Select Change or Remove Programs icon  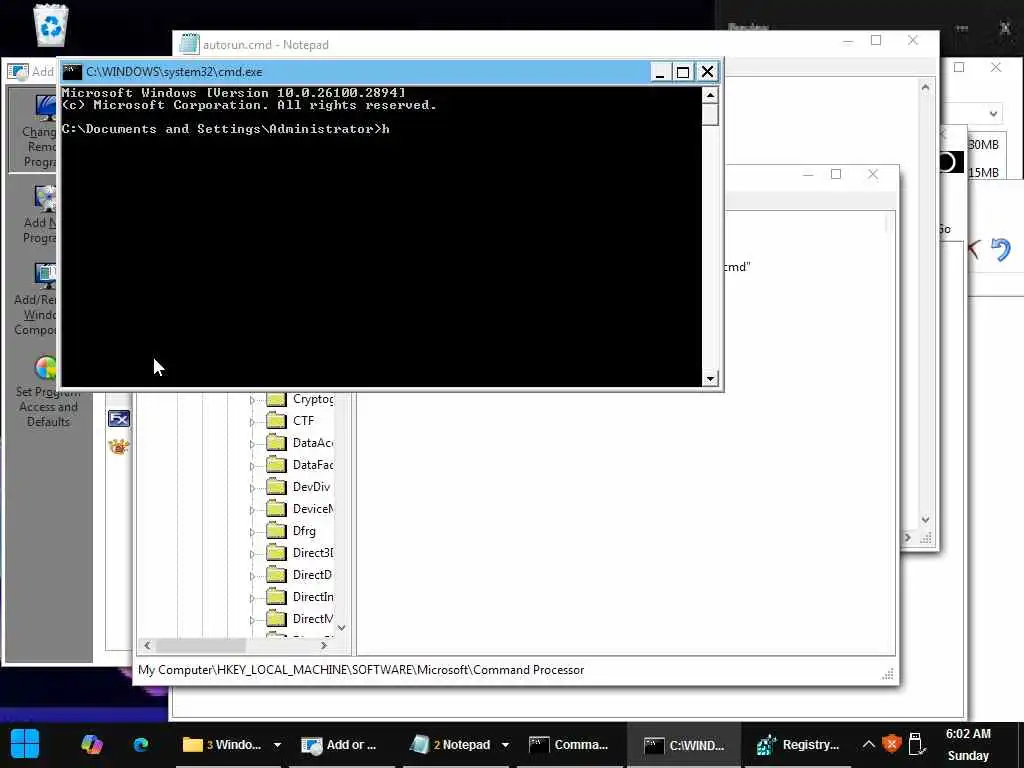[46, 107]
